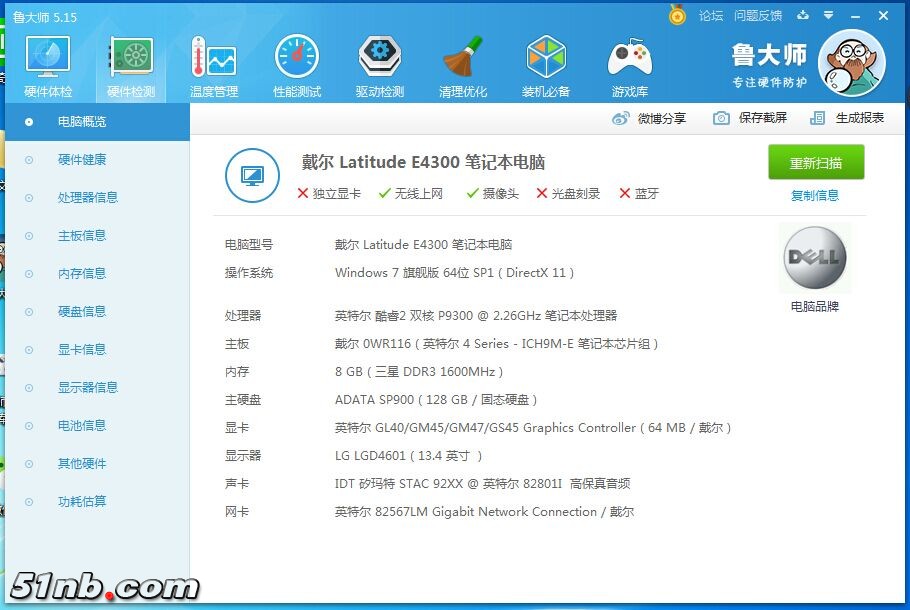Click the blue monitor icon beside the laptop name

click(252, 172)
